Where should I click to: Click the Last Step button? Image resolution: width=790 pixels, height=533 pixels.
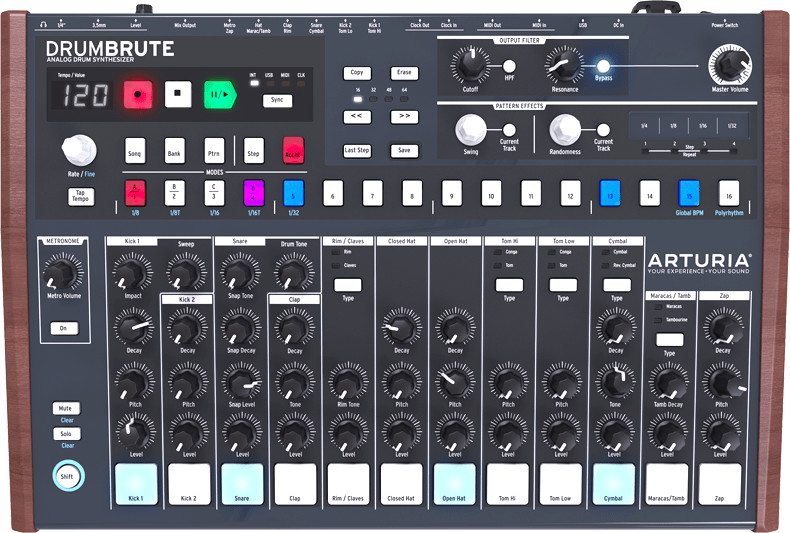[357, 150]
